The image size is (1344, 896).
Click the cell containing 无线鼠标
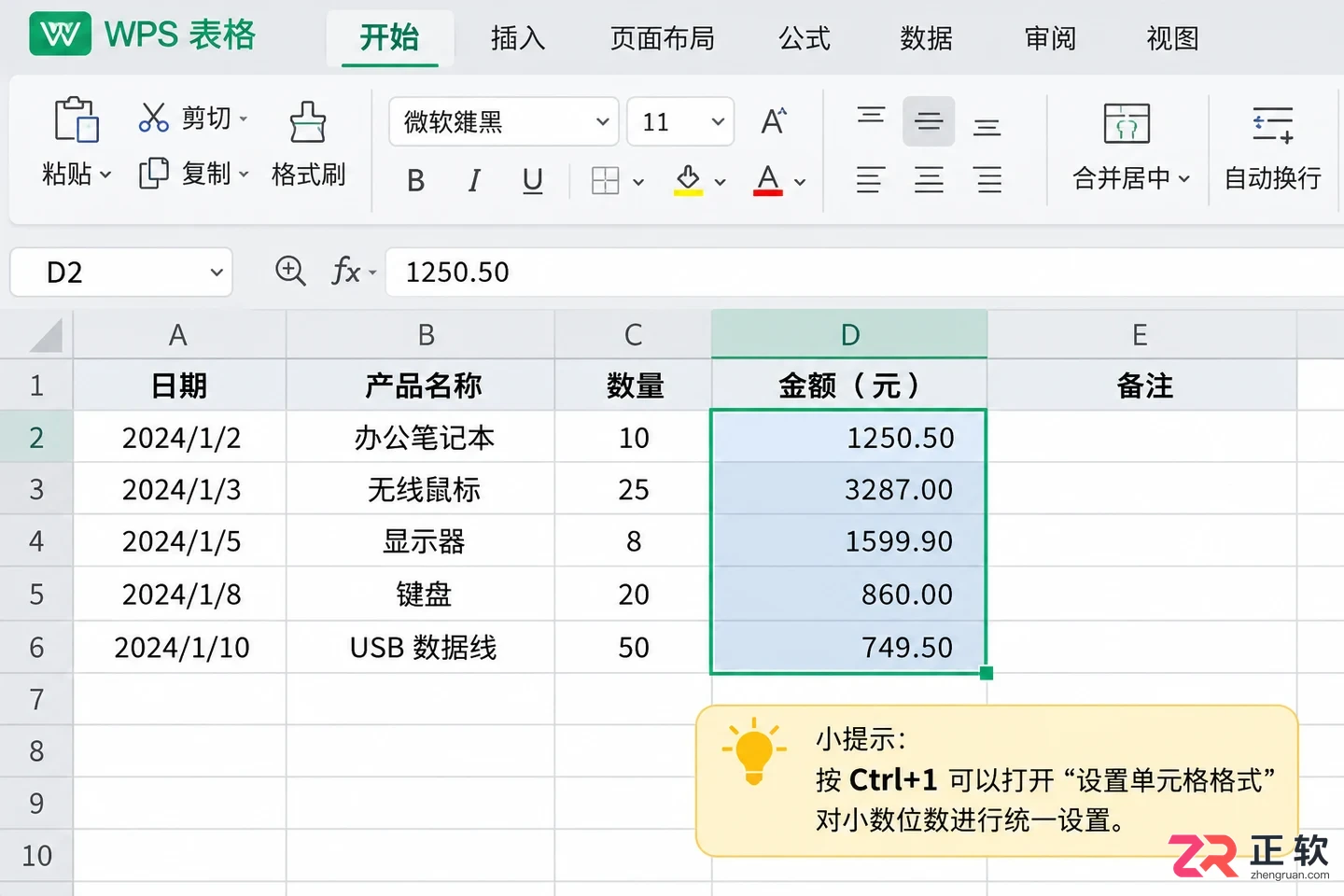click(421, 489)
